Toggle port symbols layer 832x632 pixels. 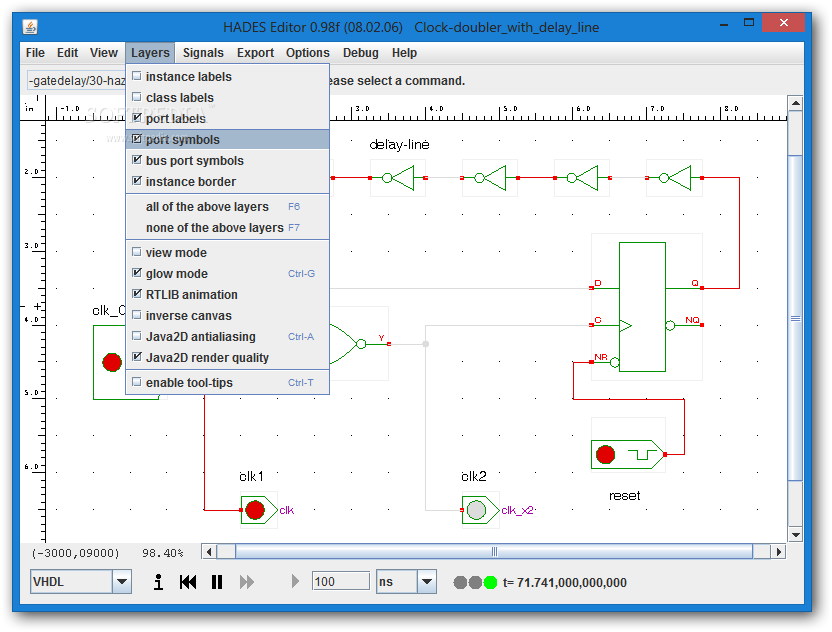click(x=228, y=140)
